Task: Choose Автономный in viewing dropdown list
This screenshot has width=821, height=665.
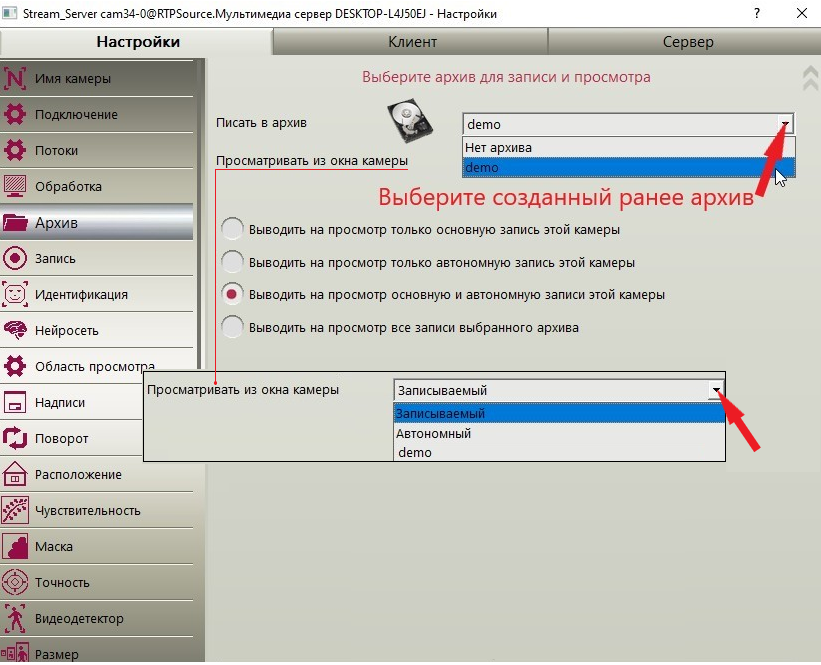Action: click(x=559, y=434)
